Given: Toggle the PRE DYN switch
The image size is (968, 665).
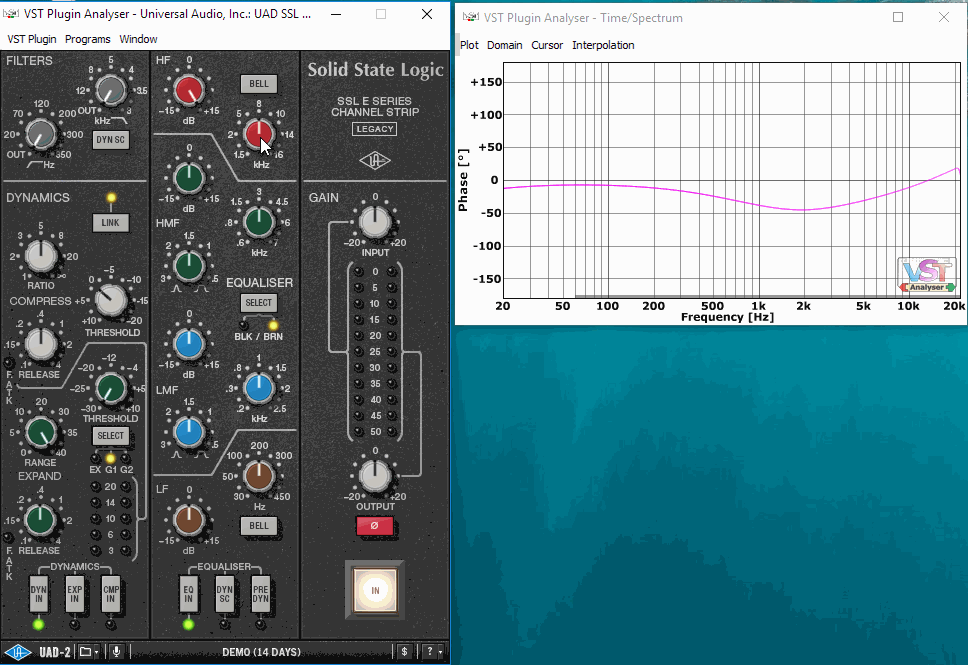Looking at the screenshot, I should point(261,594).
